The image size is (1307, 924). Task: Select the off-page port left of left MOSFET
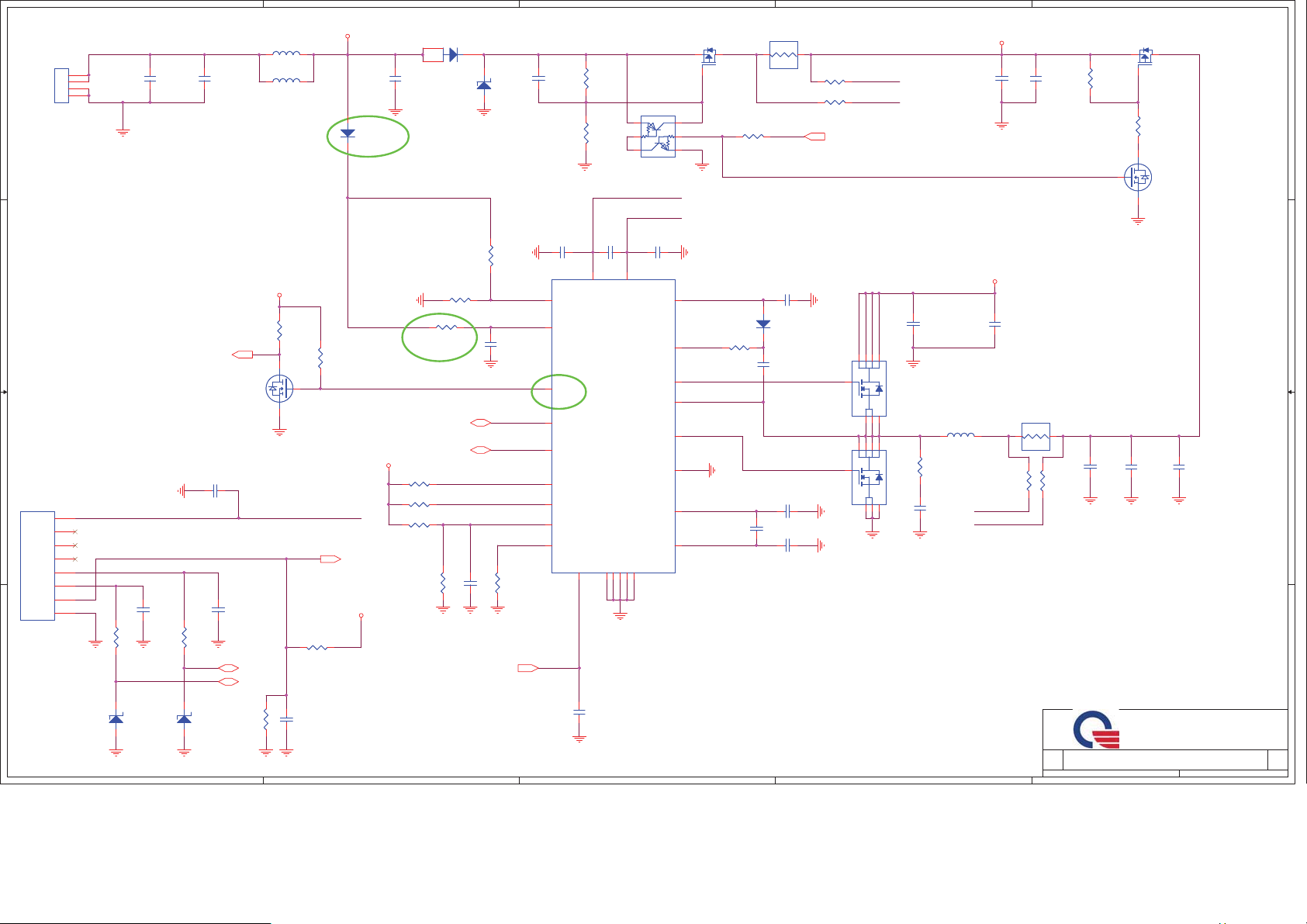(242, 355)
